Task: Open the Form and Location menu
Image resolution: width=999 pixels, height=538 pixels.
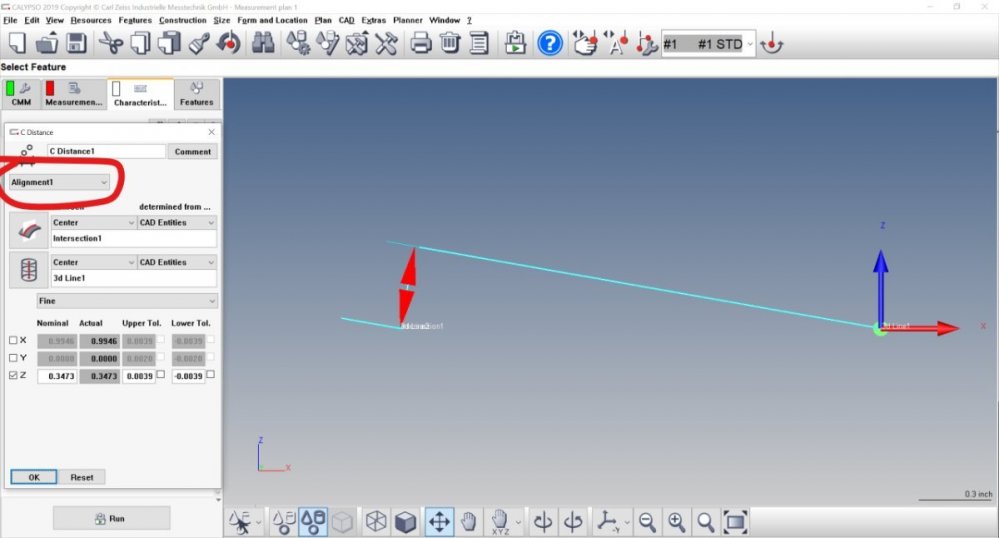Action: [272, 20]
